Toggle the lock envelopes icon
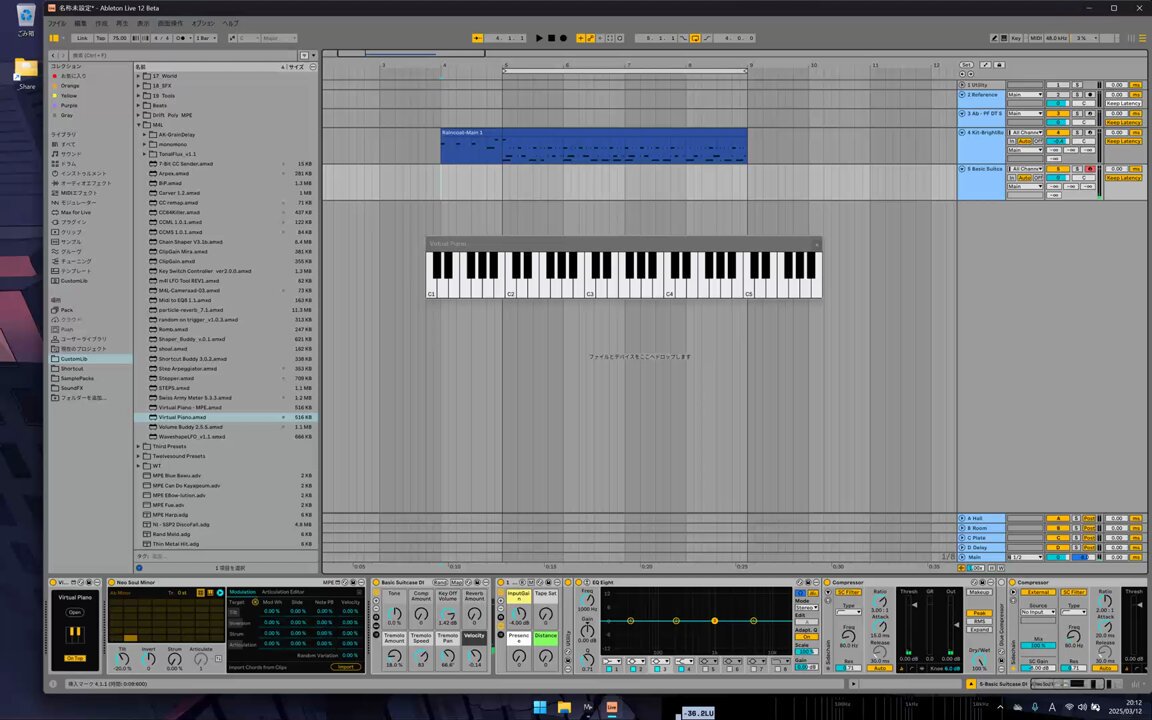 998,65
